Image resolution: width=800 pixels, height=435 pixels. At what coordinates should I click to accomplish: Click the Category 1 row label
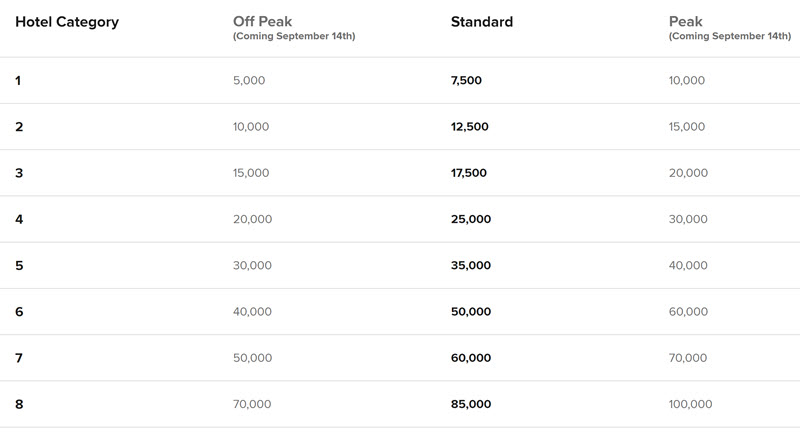pyautogui.click(x=18, y=81)
